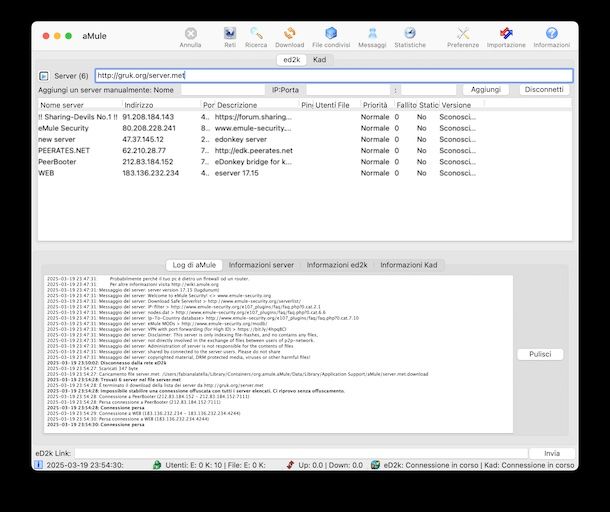Select the WEB server row
Viewport: 610px width, 512px height.
point(305,173)
